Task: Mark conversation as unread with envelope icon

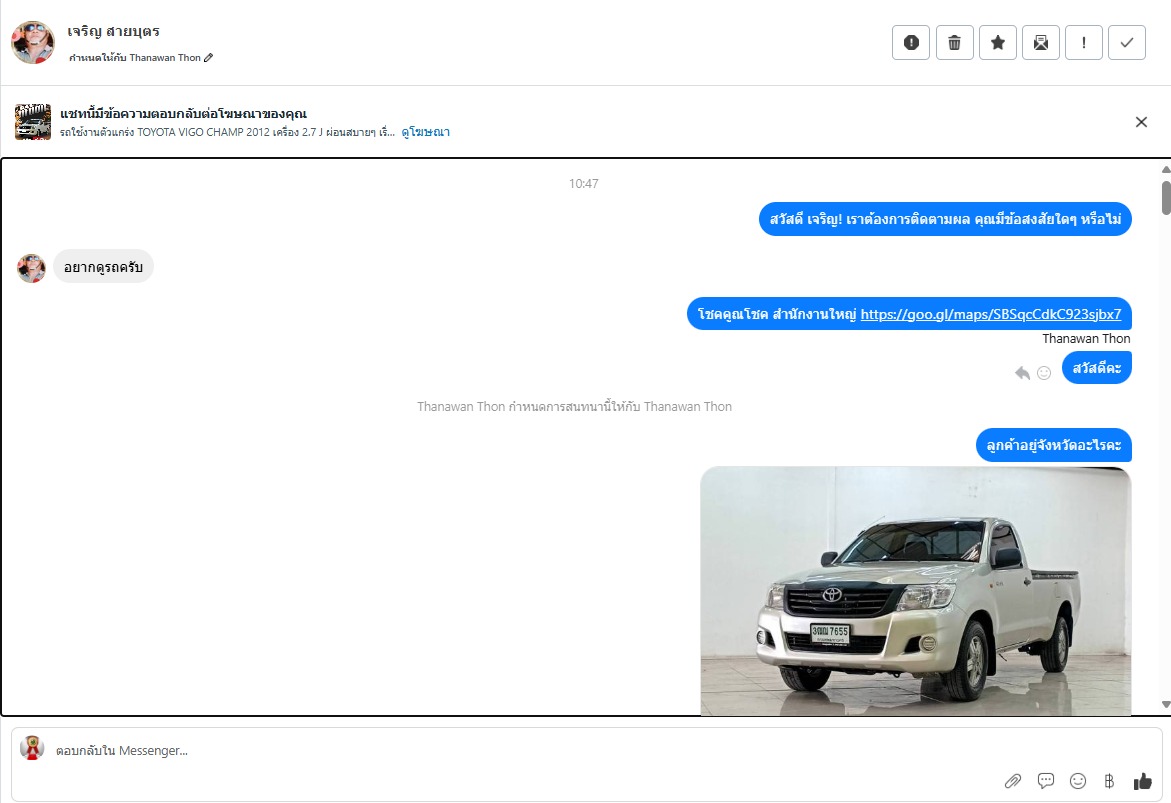Action: (1040, 43)
